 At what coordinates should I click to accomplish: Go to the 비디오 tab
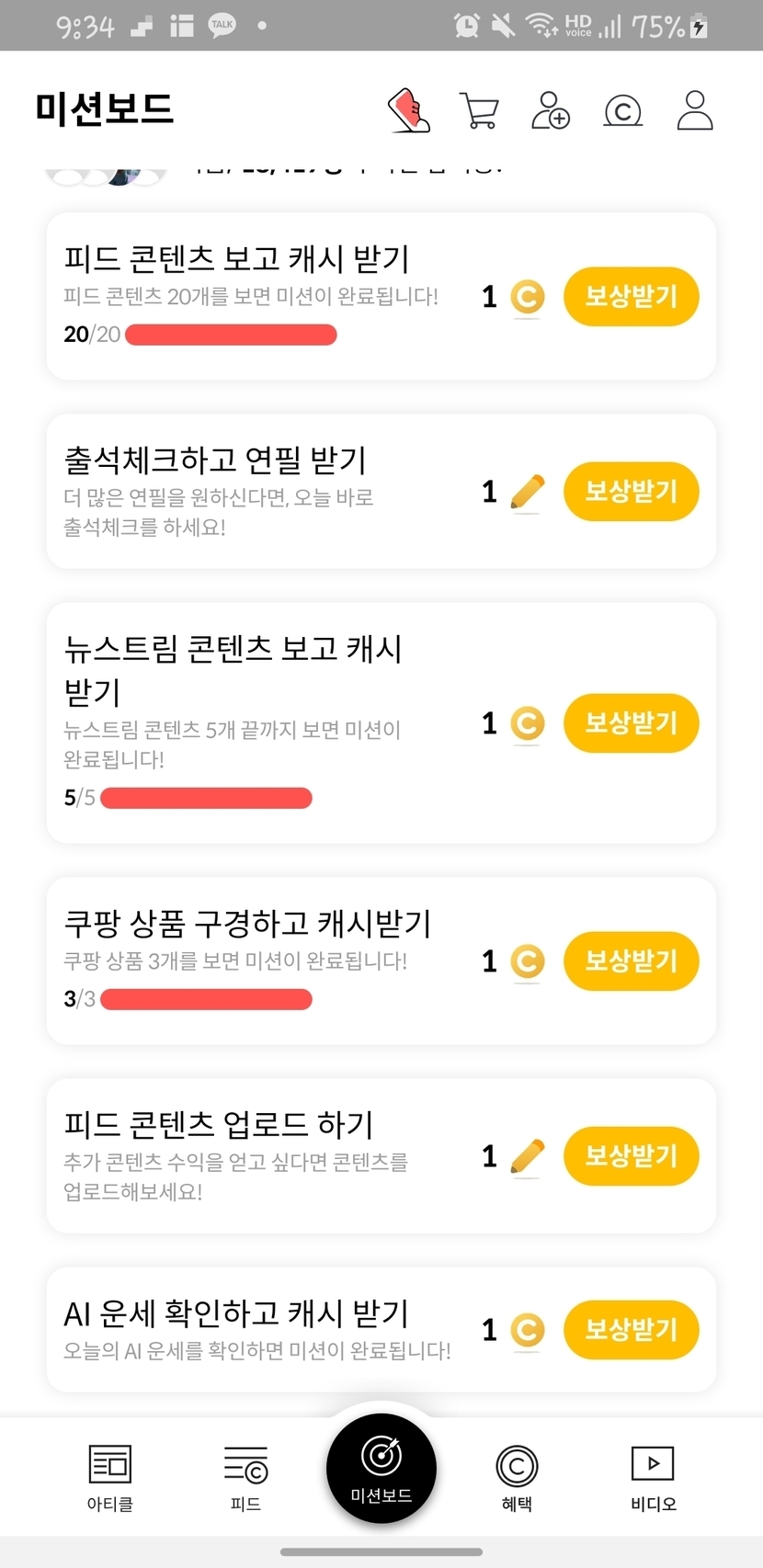pos(653,1477)
